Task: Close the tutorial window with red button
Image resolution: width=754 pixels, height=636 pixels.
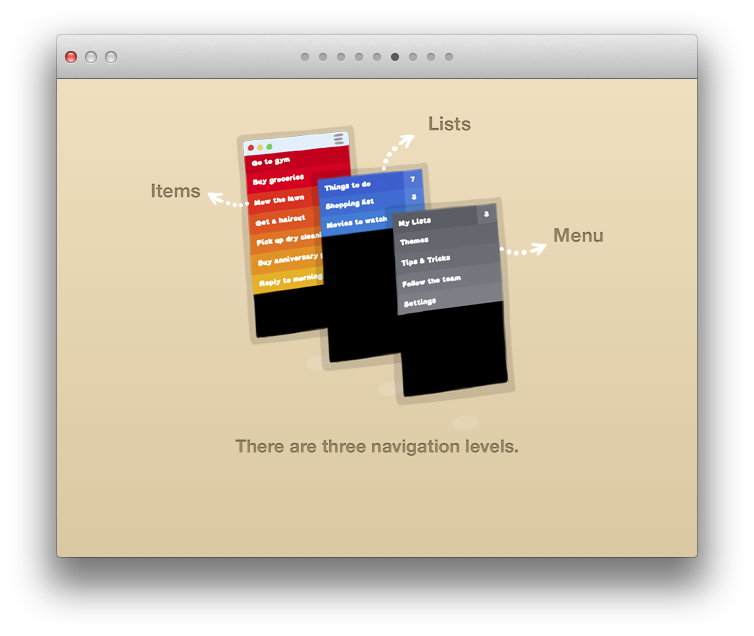Action: [x=71, y=57]
